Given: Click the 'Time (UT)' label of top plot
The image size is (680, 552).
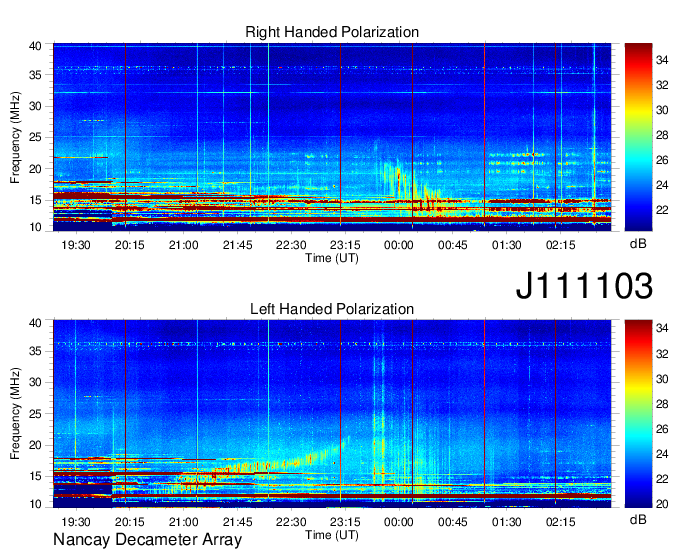Looking at the screenshot, I should [332, 258].
